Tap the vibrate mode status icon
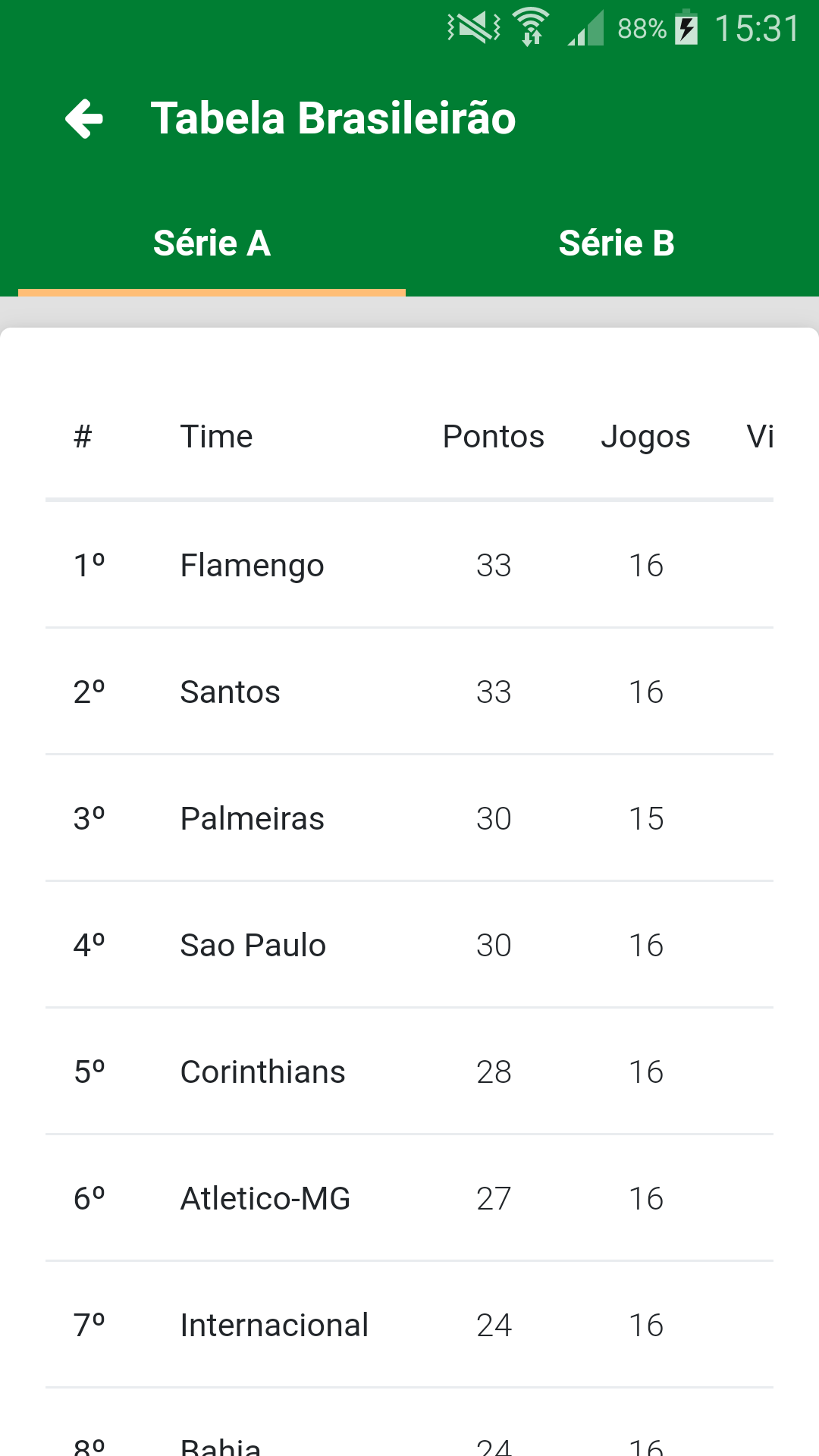 [x=474, y=28]
